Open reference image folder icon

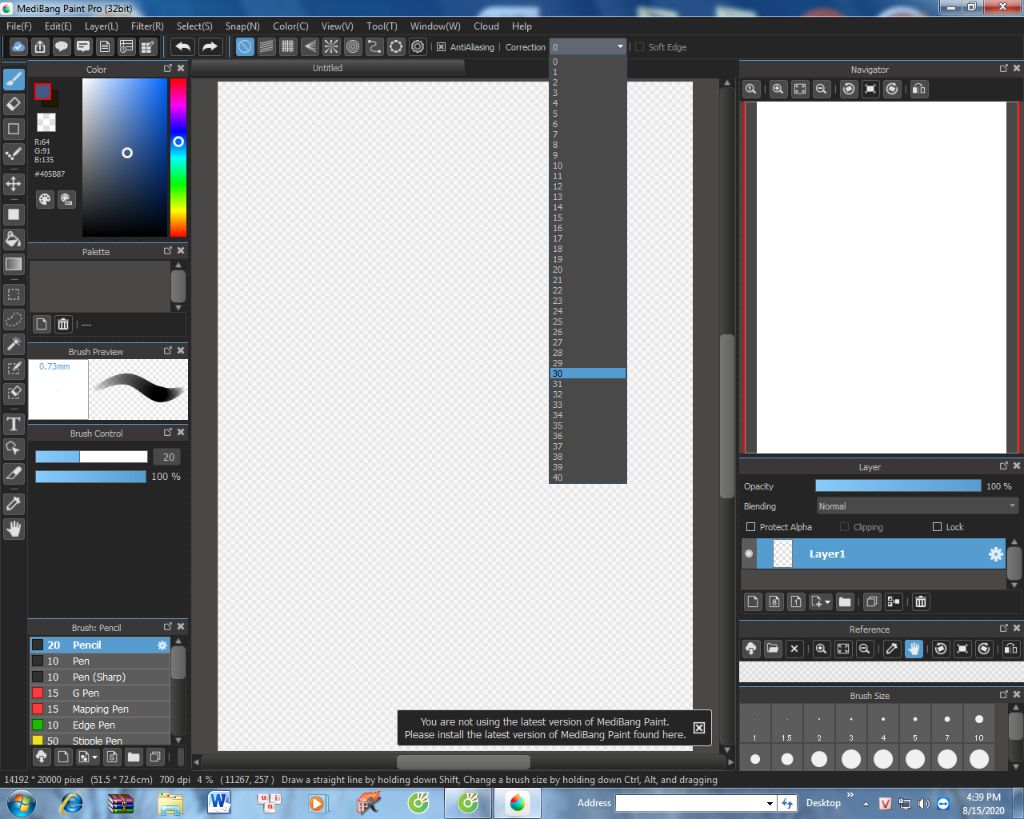[772, 649]
